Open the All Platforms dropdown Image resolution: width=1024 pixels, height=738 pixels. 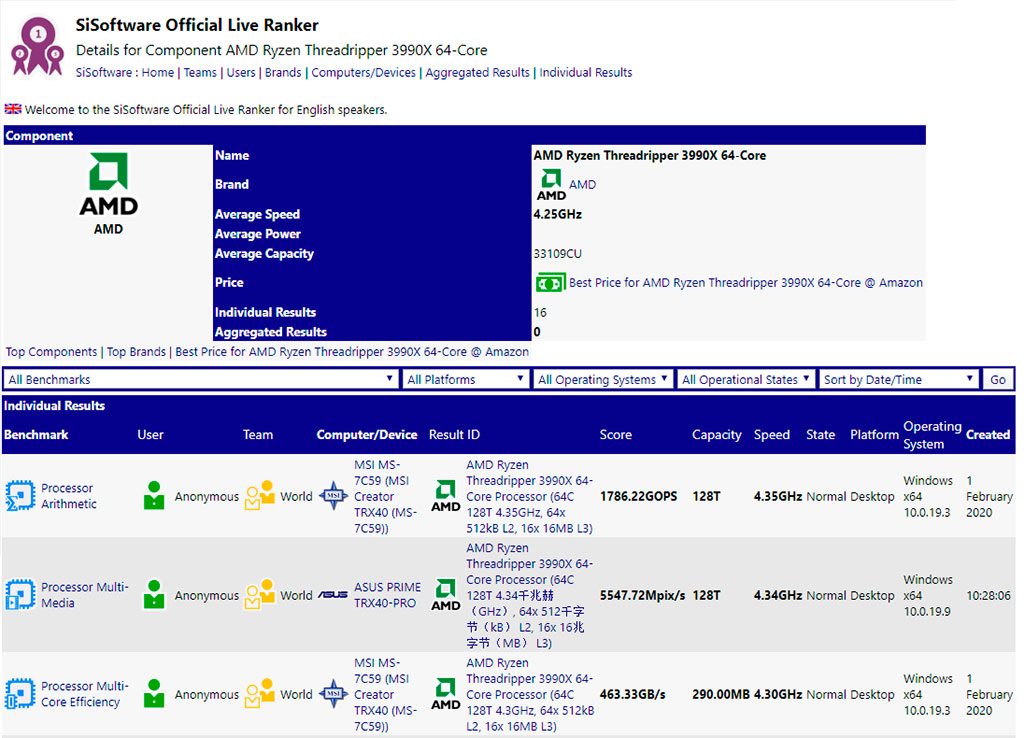pyautogui.click(x=465, y=379)
